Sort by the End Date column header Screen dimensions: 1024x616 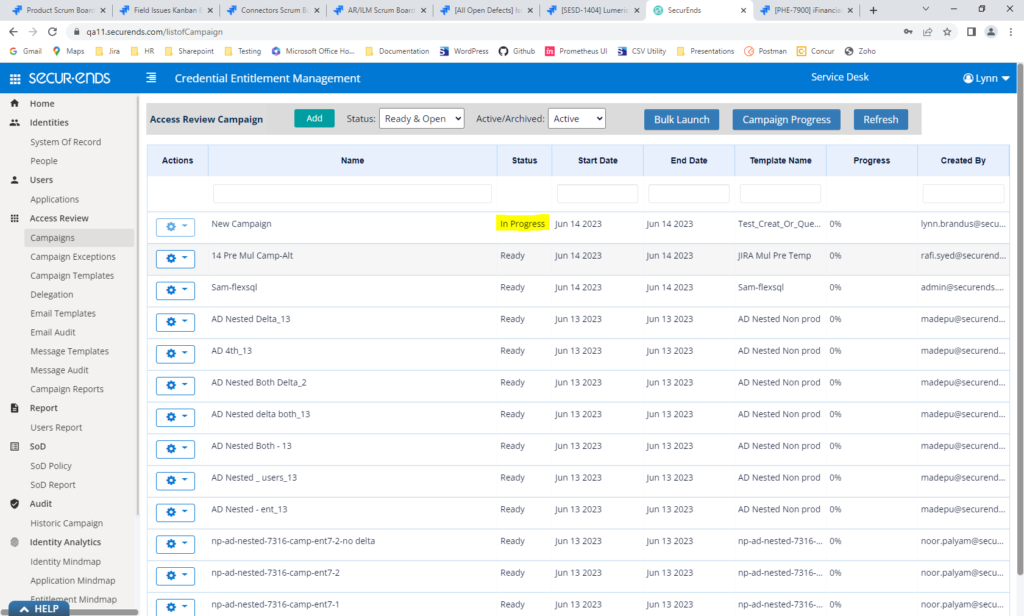pyautogui.click(x=688, y=160)
